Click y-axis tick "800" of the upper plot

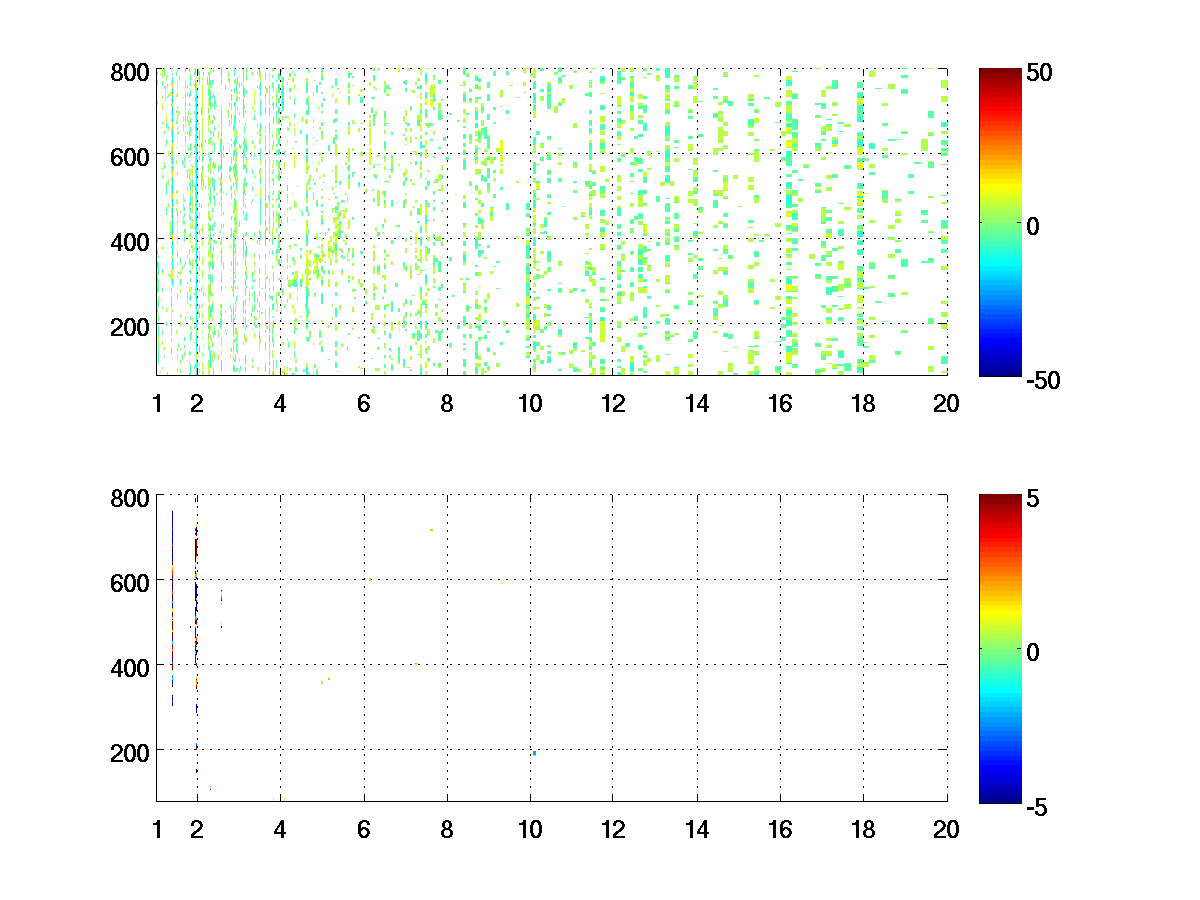[x=130, y=72]
